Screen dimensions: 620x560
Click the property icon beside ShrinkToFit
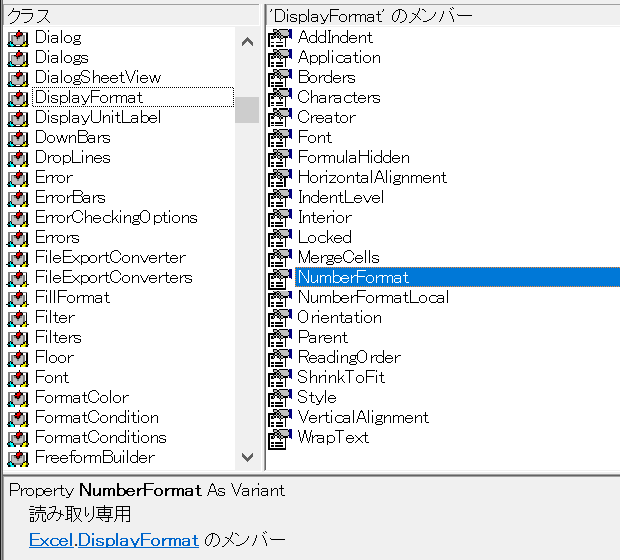point(280,378)
